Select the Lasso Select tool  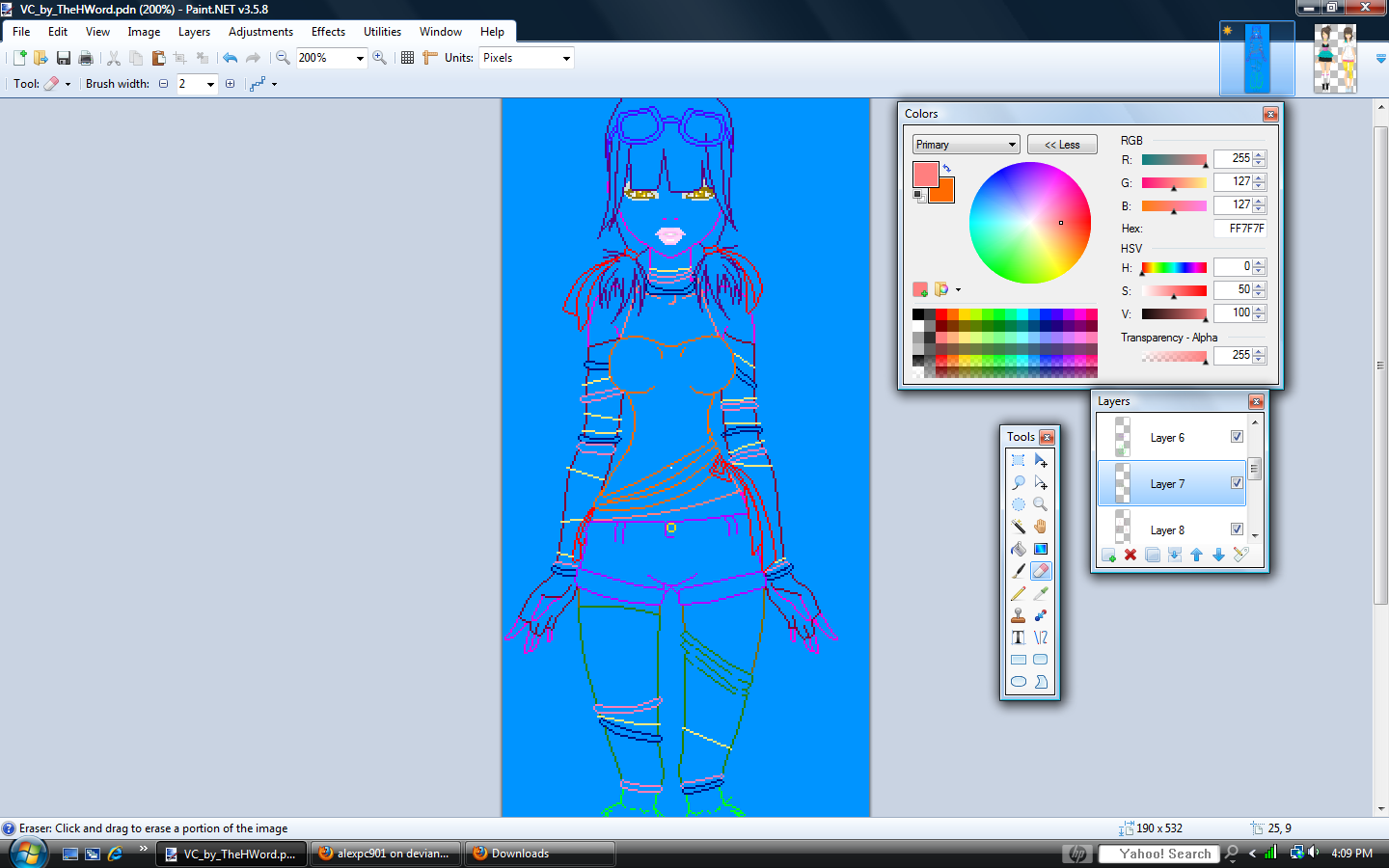point(1019,482)
